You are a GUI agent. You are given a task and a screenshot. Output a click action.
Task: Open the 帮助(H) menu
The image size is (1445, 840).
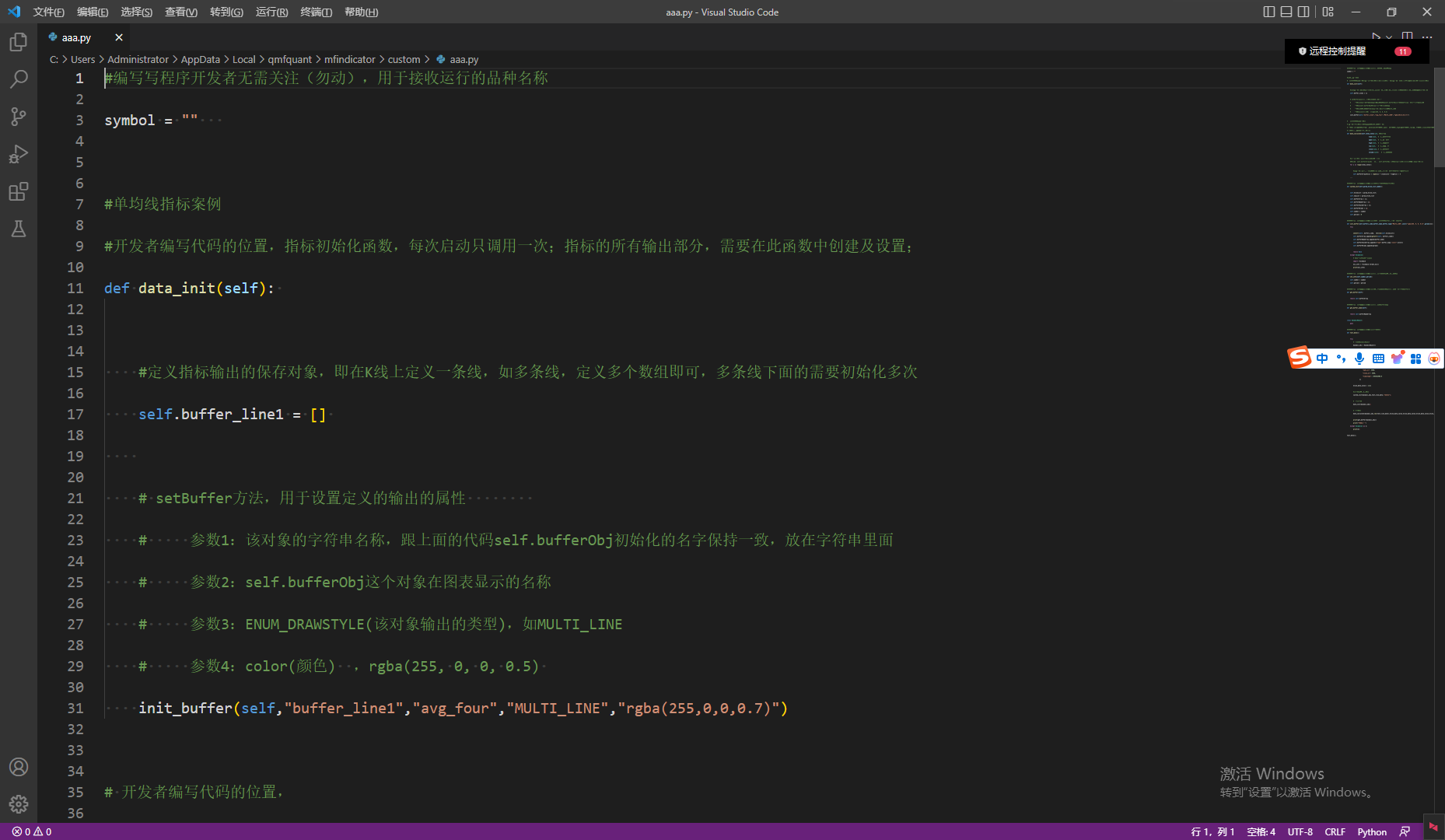361,12
